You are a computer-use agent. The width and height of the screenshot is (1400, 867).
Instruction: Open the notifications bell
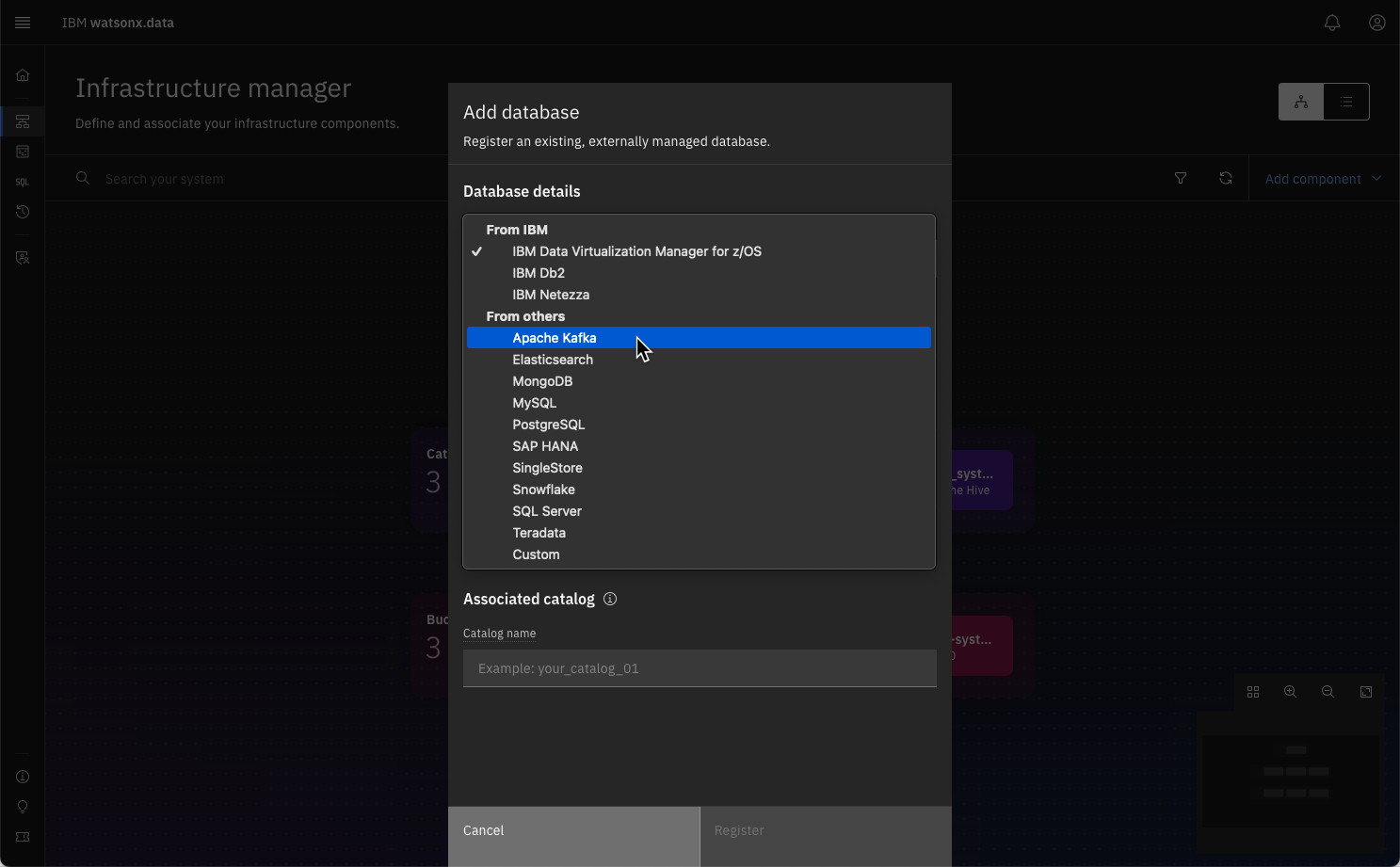pyautogui.click(x=1332, y=23)
